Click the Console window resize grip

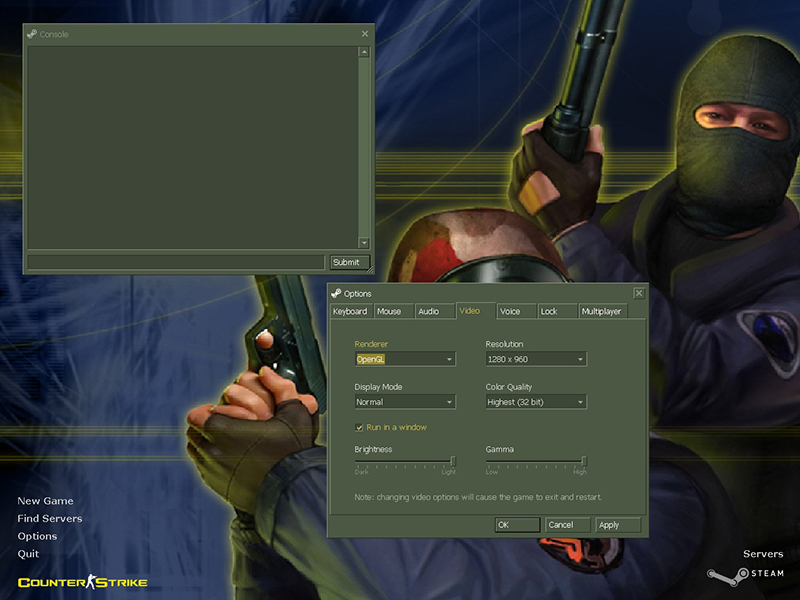(x=370, y=269)
